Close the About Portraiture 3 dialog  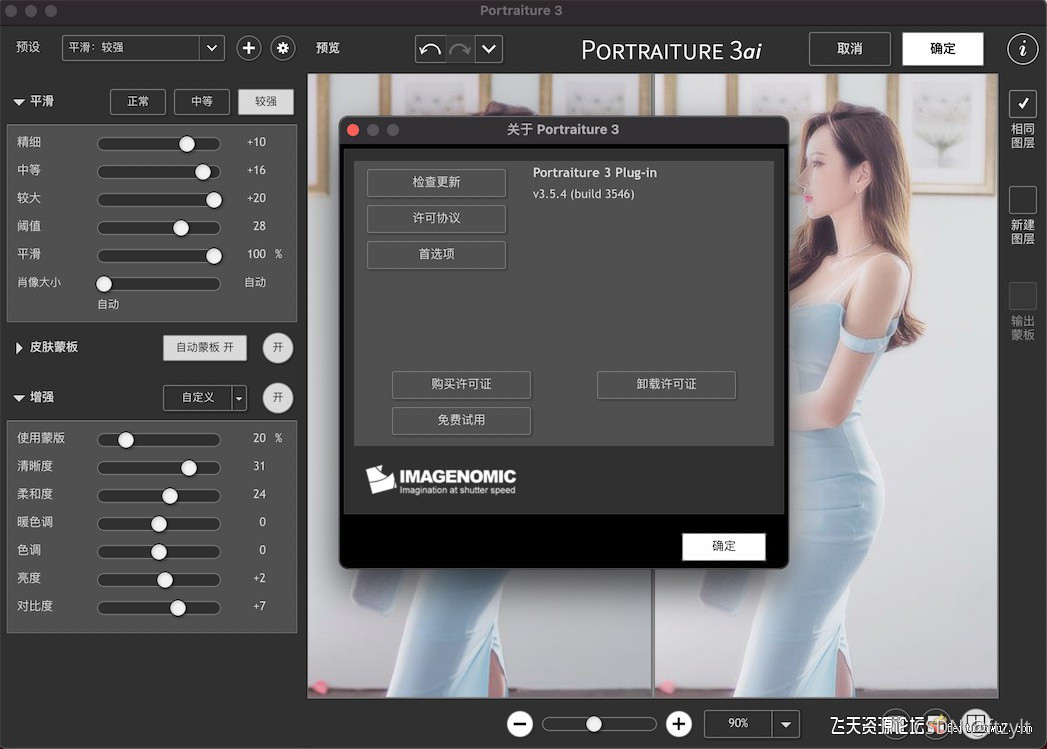tap(353, 130)
